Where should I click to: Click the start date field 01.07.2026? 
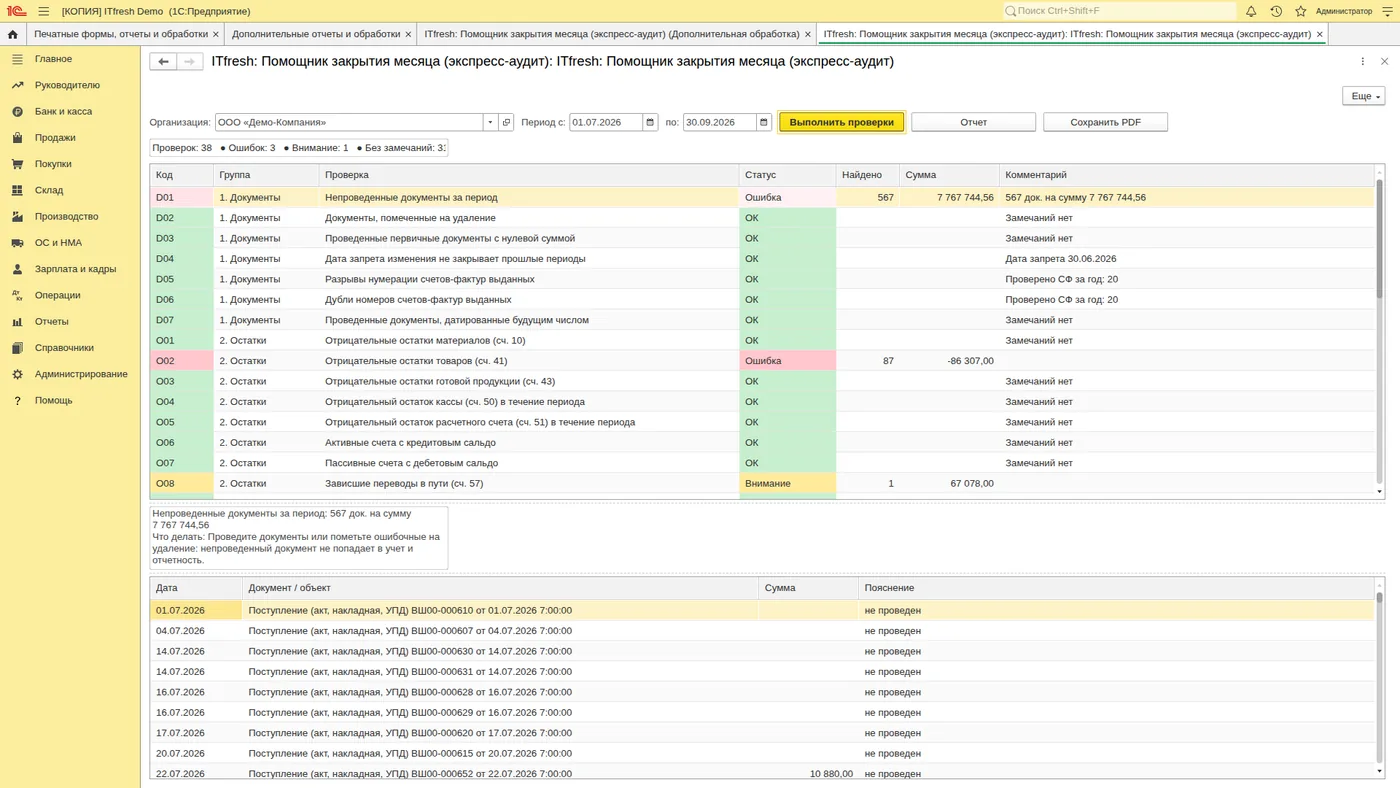click(606, 122)
